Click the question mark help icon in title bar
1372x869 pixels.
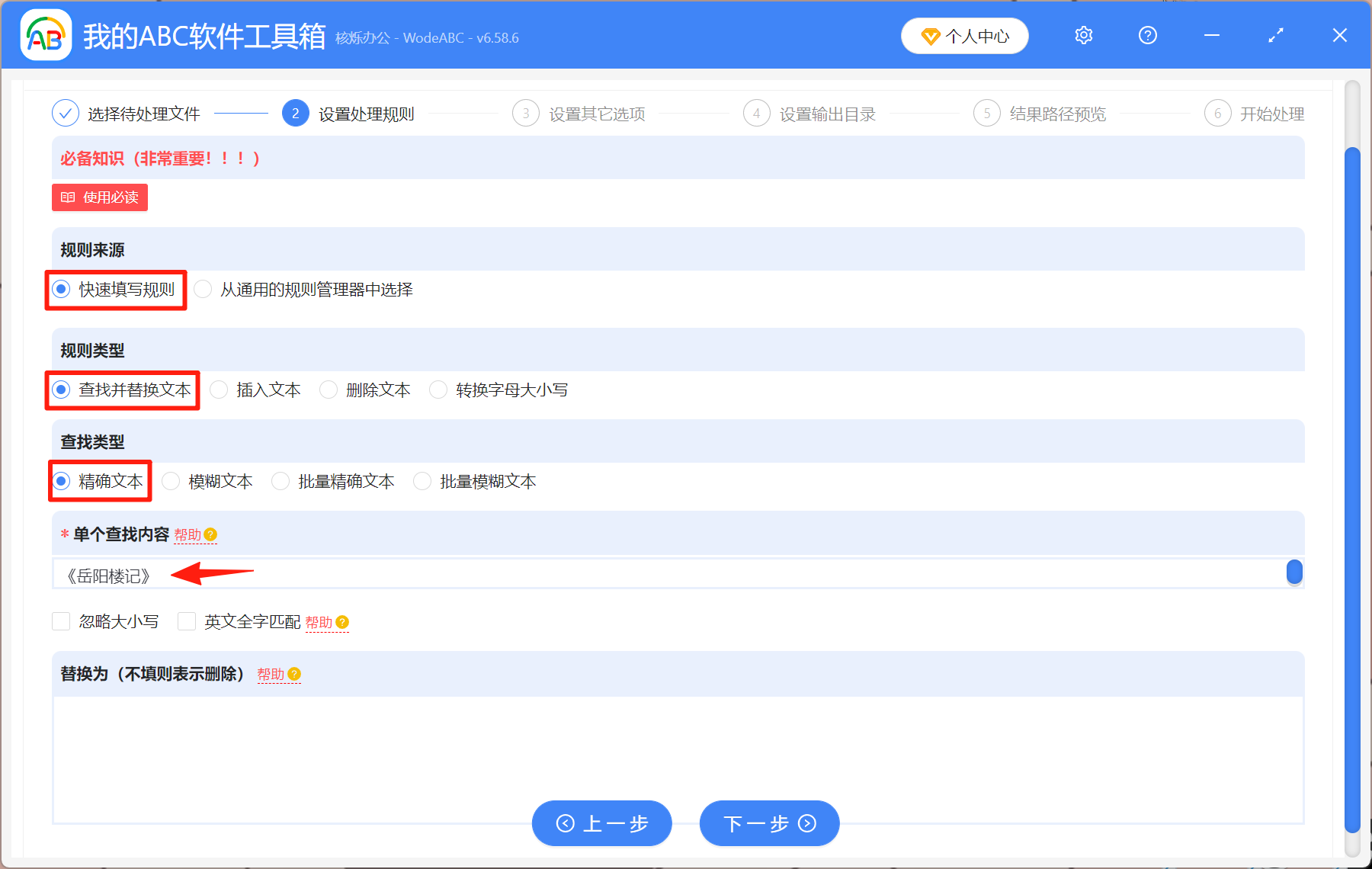(x=1147, y=35)
